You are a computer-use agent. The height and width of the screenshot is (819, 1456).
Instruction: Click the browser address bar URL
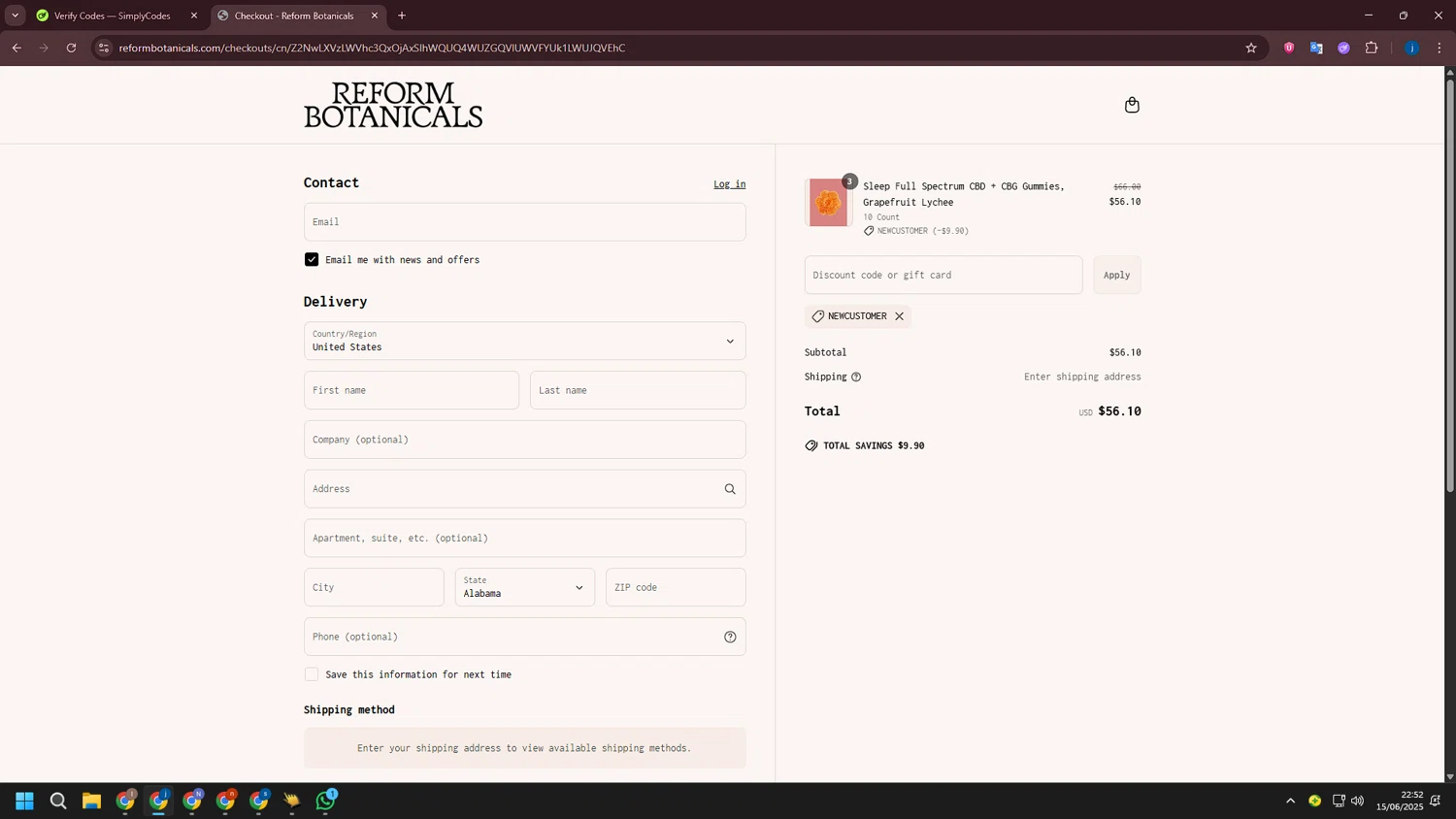click(x=372, y=48)
